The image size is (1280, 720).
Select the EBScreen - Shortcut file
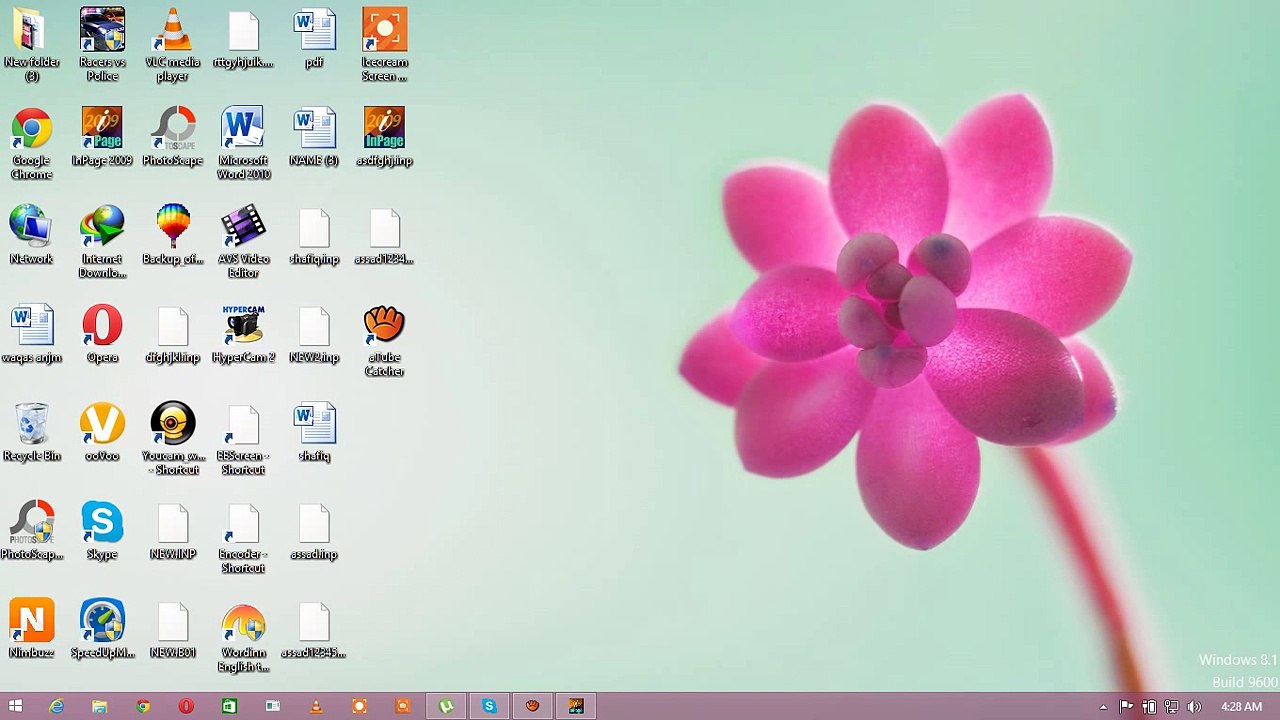point(243,439)
